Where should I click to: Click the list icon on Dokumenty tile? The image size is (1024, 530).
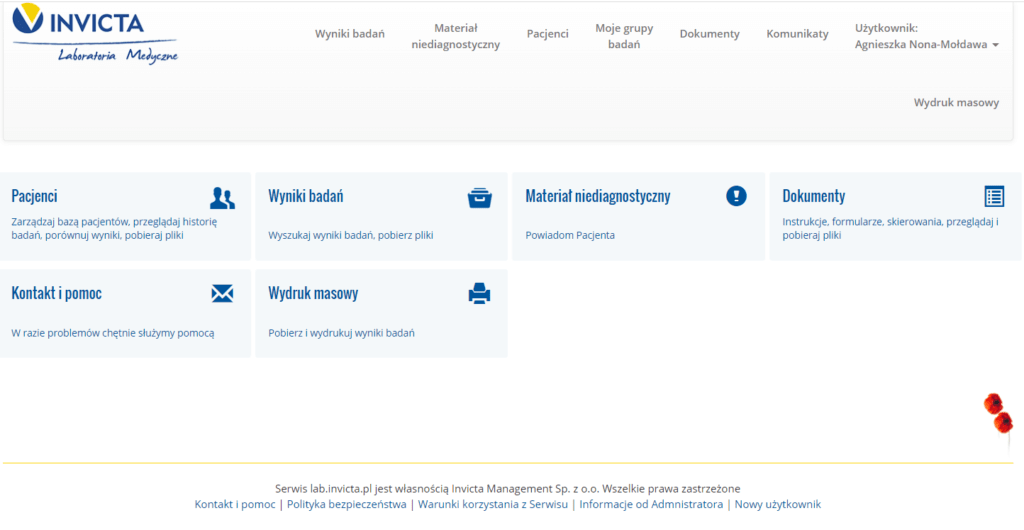(993, 196)
